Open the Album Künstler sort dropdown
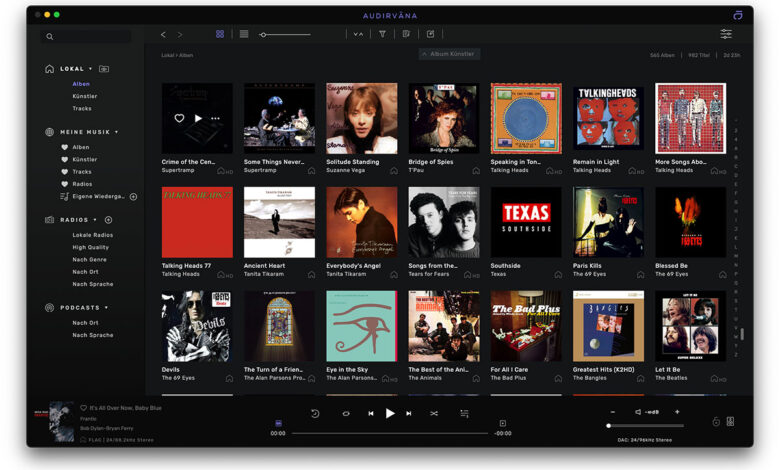Image resolution: width=780 pixels, height=470 pixels. click(449, 54)
